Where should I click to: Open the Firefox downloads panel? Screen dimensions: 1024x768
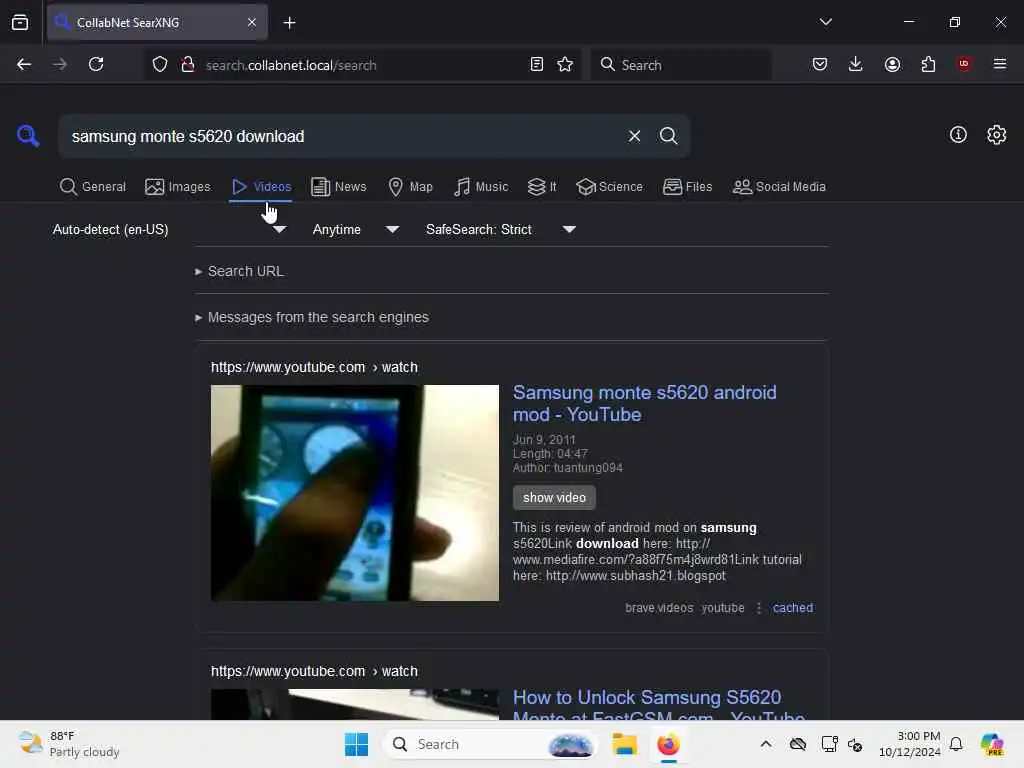click(856, 64)
